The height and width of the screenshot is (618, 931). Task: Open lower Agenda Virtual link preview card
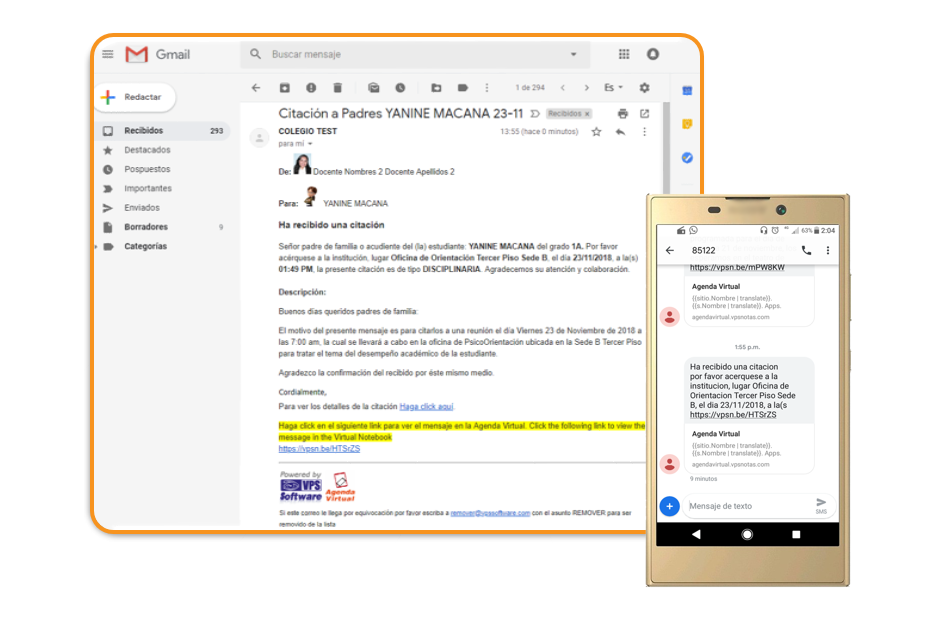tap(749, 449)
